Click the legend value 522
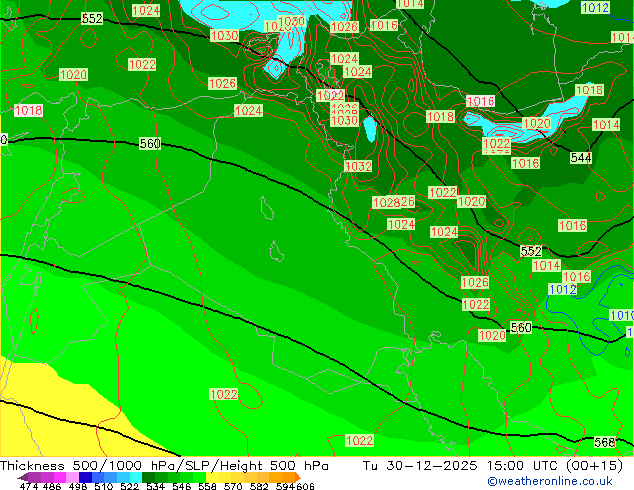Viewport: 634px width, 490px height. point(129,486)
